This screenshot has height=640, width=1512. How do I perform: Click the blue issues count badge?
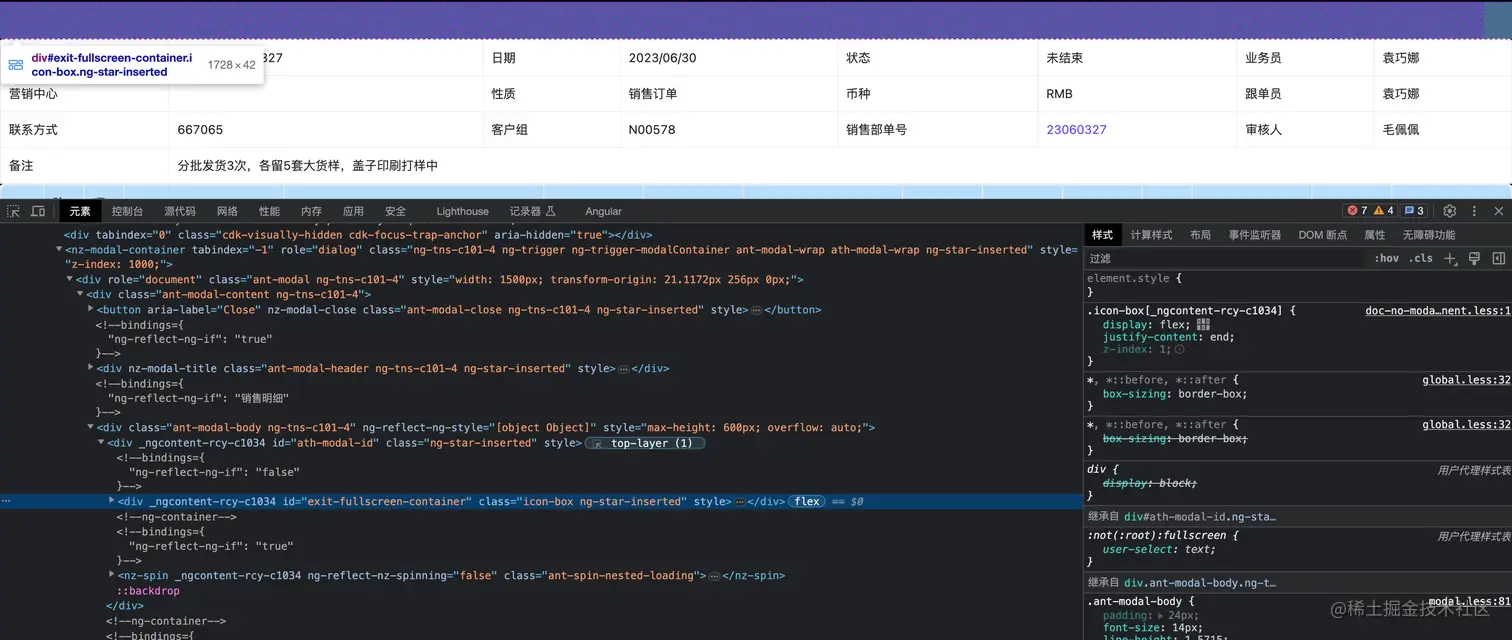coord(1414,211)
